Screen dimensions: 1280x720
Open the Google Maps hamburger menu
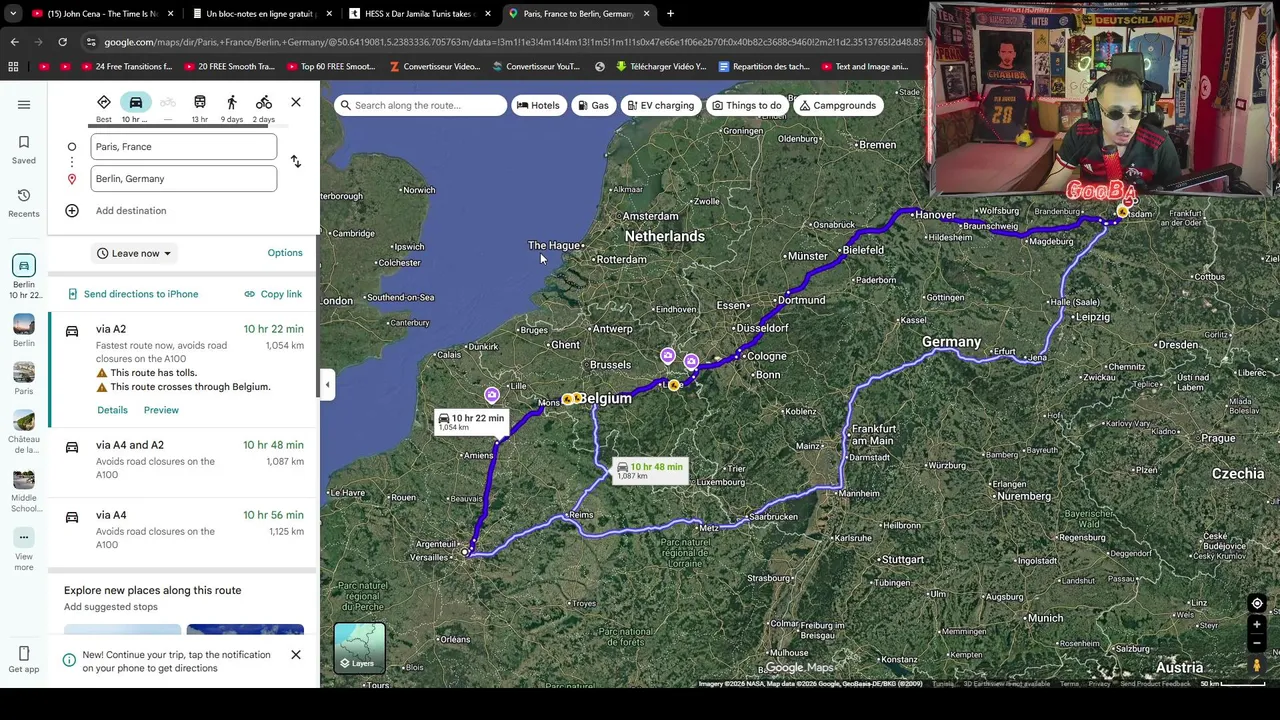[x=24, y=104]
